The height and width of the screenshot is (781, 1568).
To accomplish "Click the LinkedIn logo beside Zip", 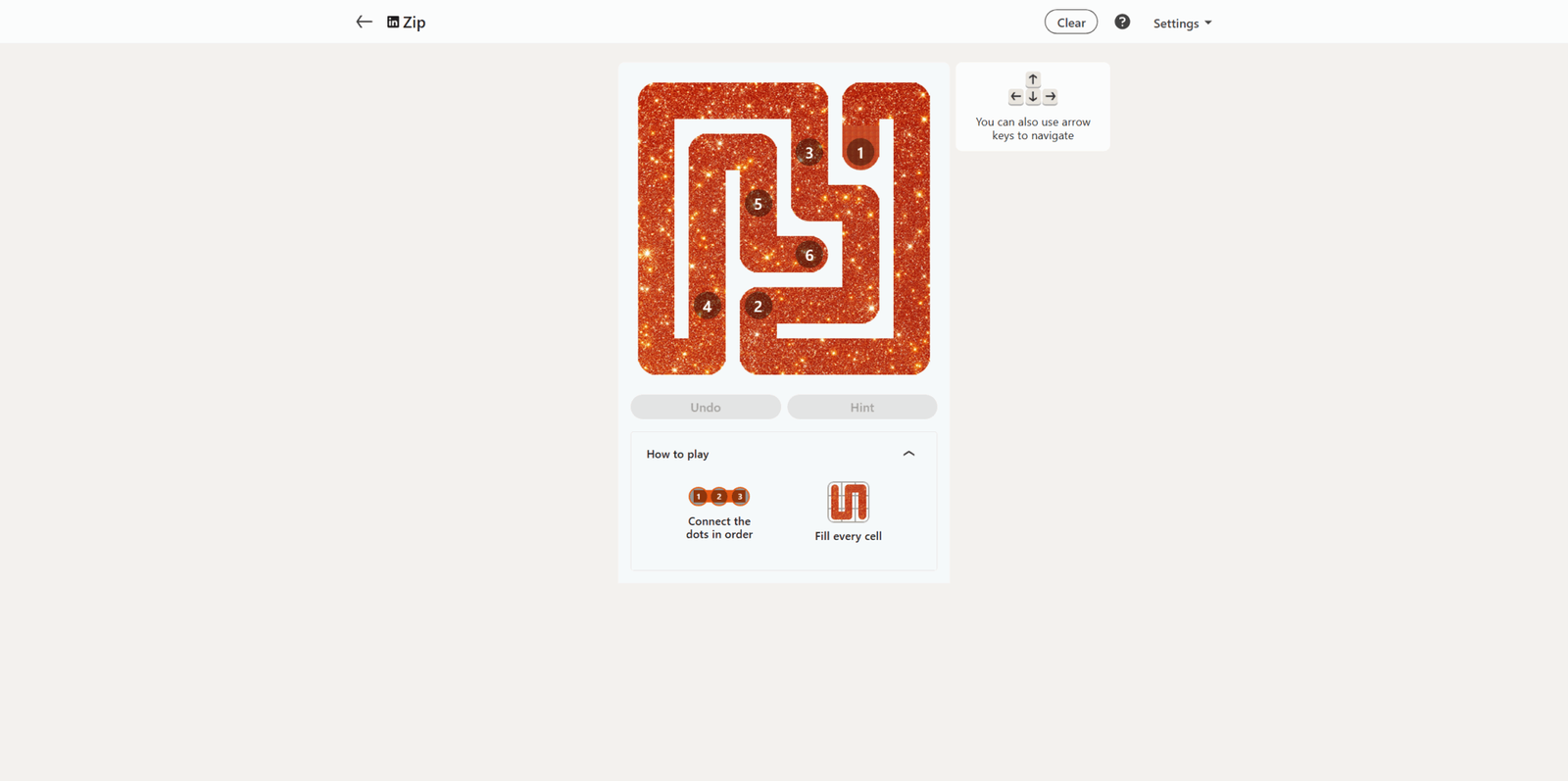I will point(393,22).
